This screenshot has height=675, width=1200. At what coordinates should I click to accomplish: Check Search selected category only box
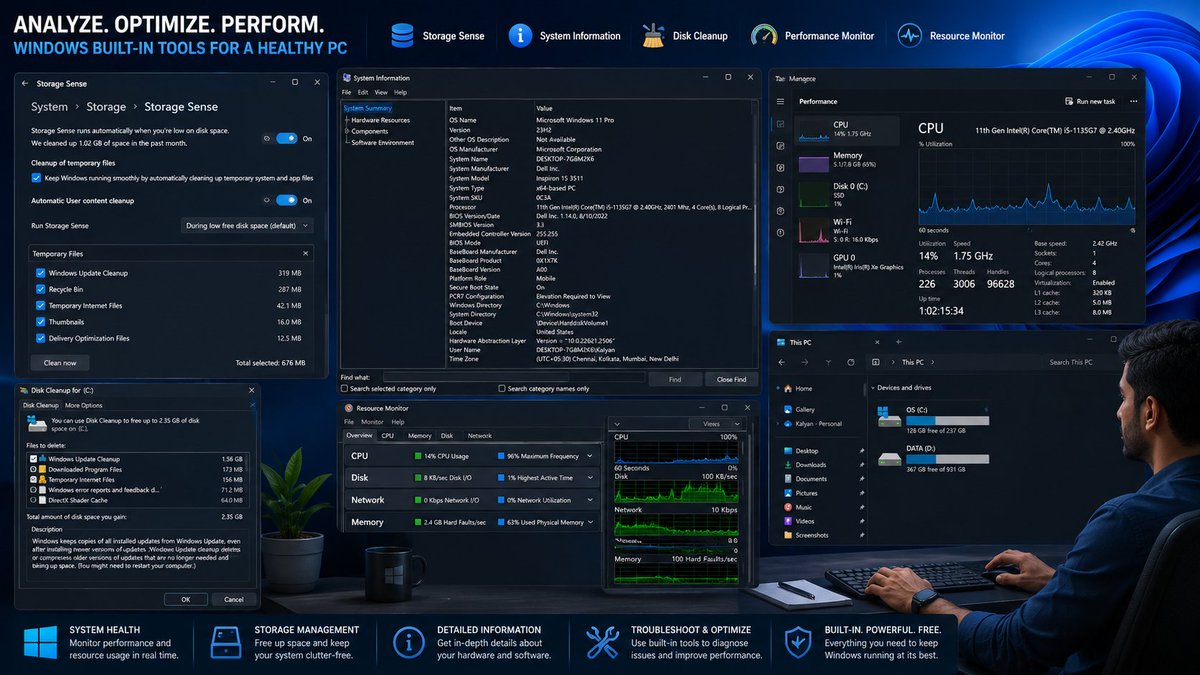point(345,389)
